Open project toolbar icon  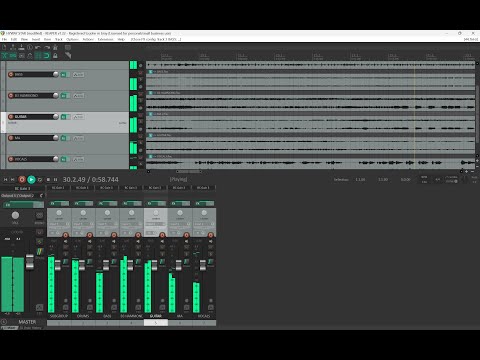pyautogui.click(x=13, y=48)
